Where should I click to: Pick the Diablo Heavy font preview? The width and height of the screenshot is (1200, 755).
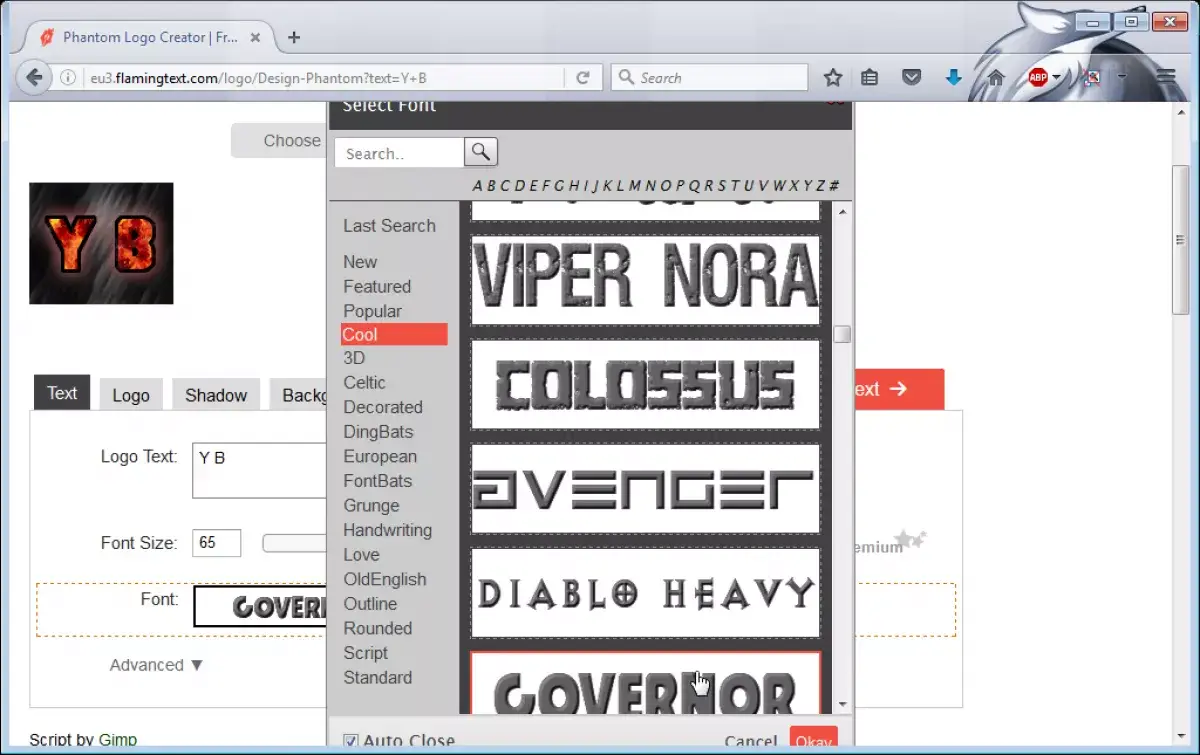646,593
